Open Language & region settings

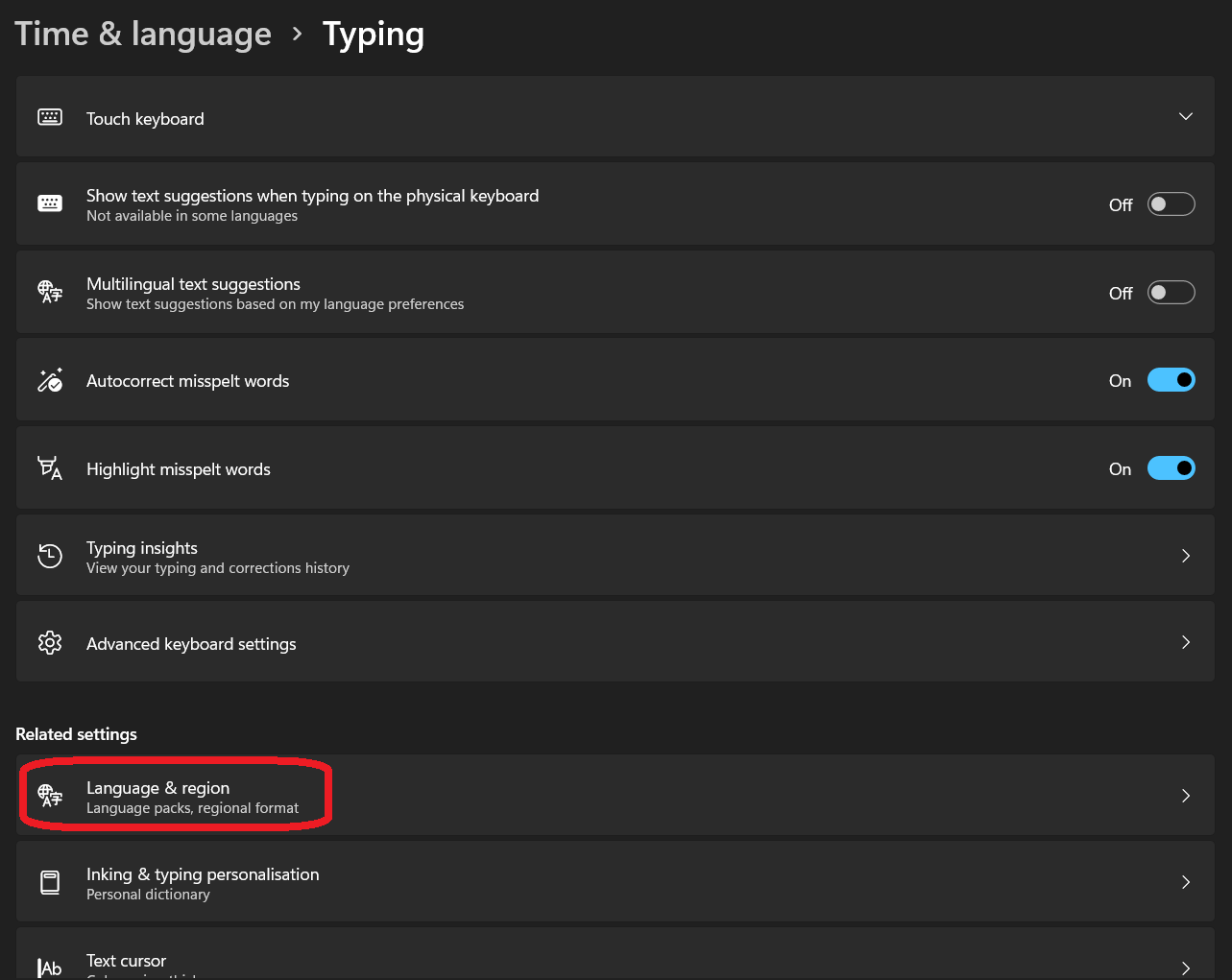pos(615,796)
